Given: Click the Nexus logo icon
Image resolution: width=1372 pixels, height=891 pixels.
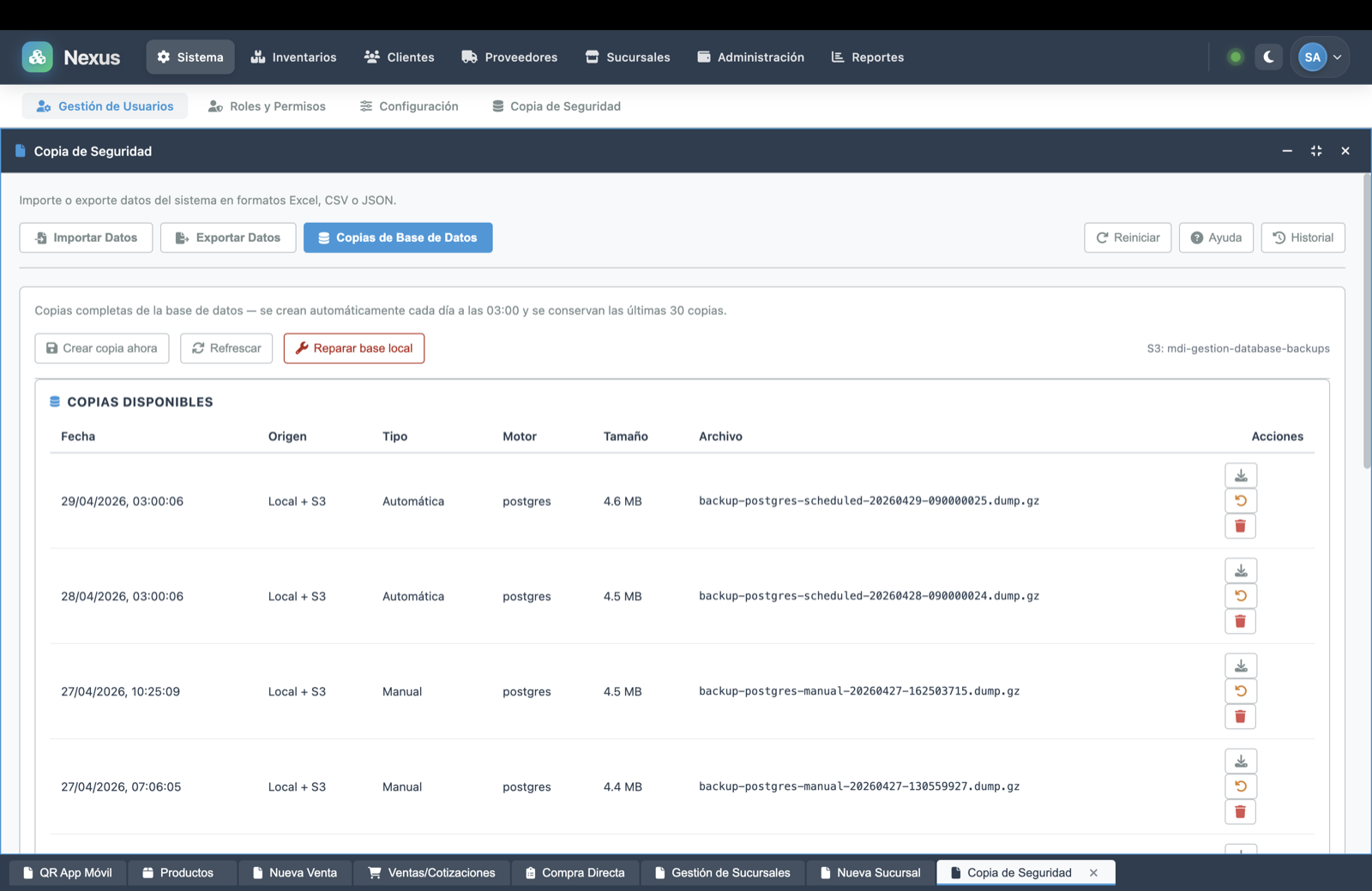Looking at the screenshot, I should pos(37,57).
